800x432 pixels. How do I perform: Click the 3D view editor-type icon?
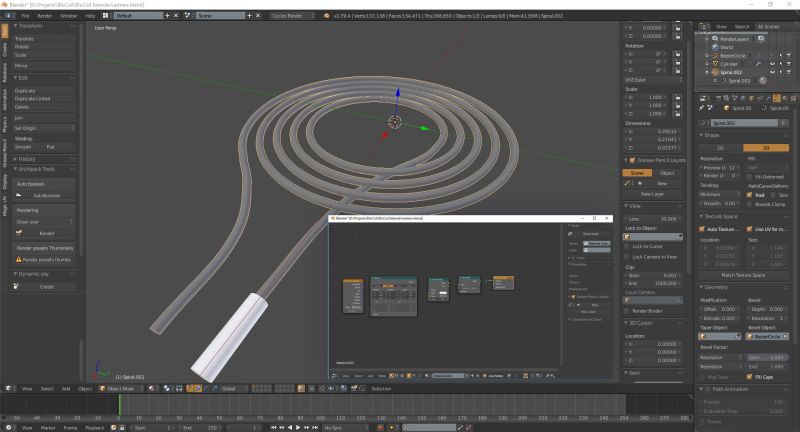point(9,389)
